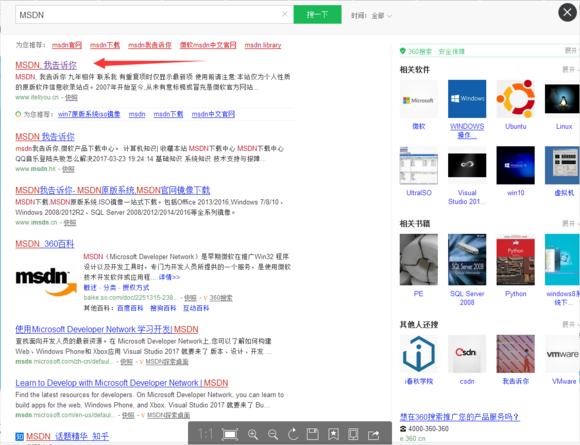Zoom in using the magnifier plus icon
The image size is (580, 445).
(253, 434)
